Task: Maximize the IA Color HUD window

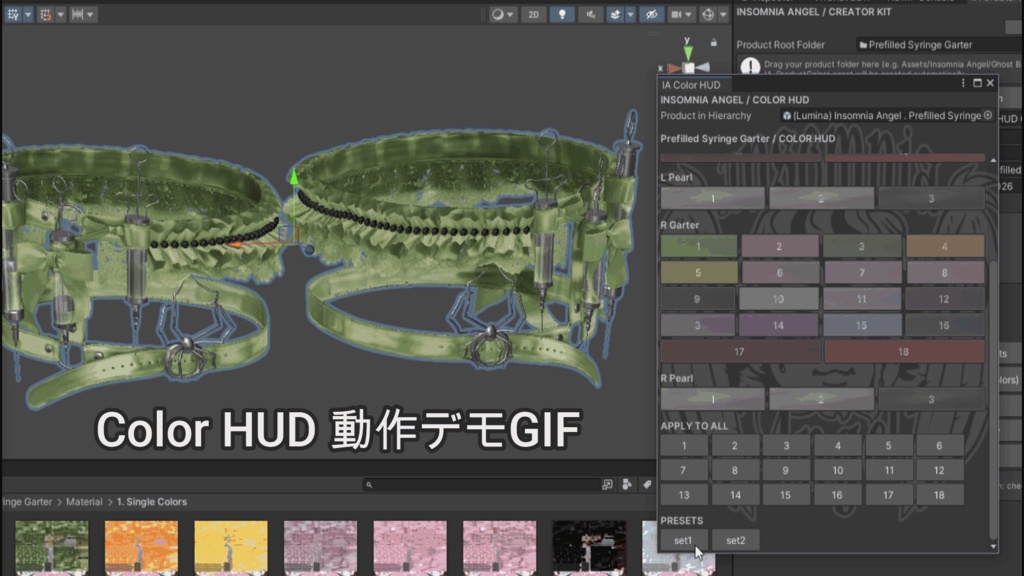Action: 978,84
